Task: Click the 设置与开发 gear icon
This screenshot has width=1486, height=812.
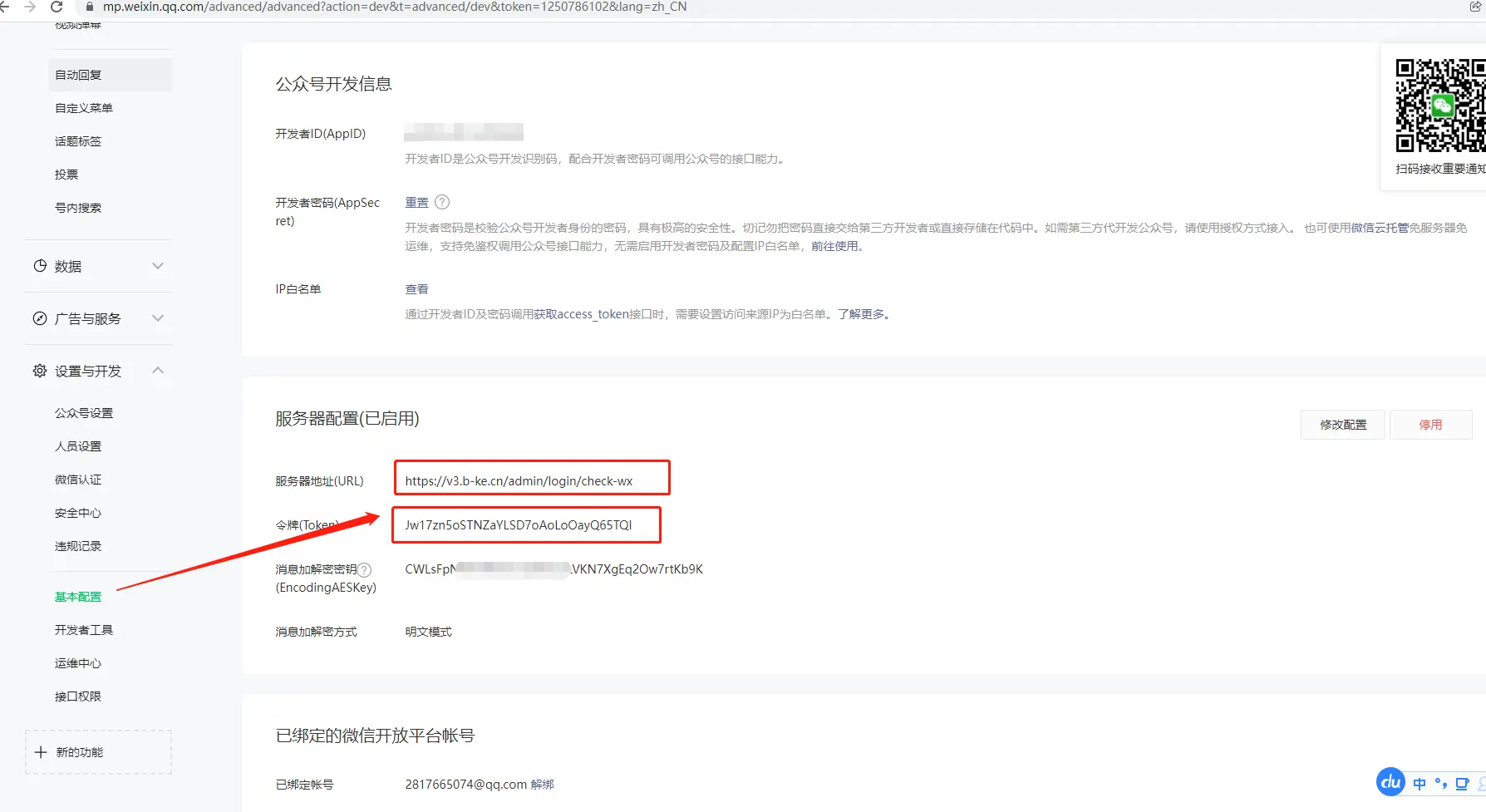Action: 40,371
